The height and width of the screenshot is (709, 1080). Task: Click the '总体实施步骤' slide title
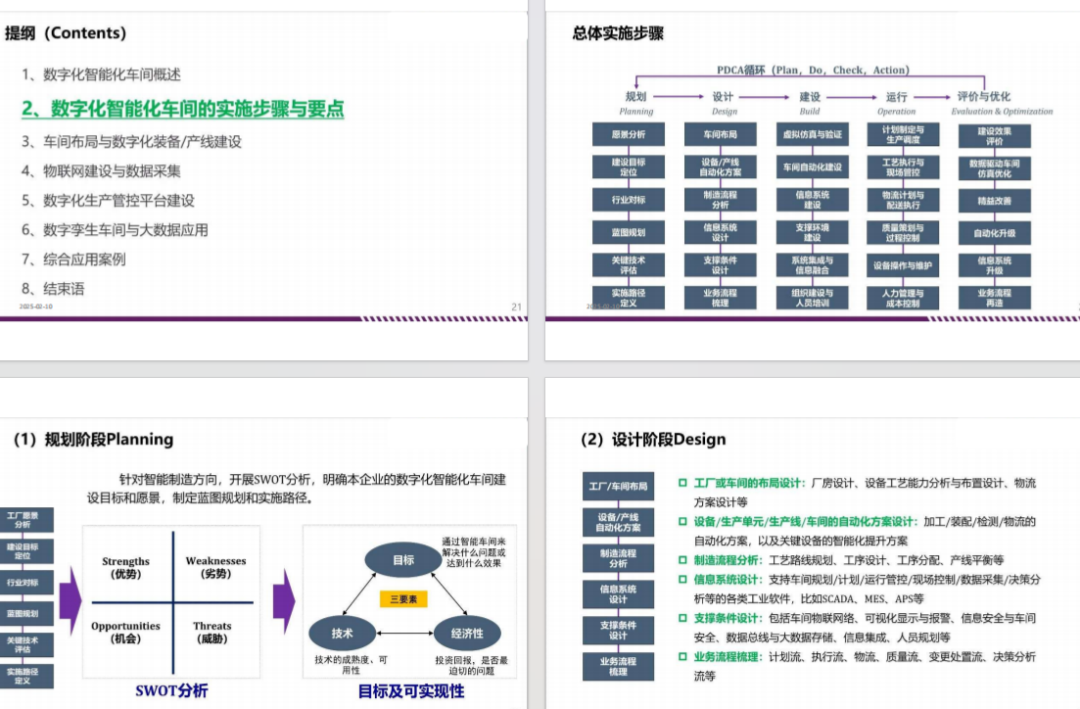pos(618,33)
